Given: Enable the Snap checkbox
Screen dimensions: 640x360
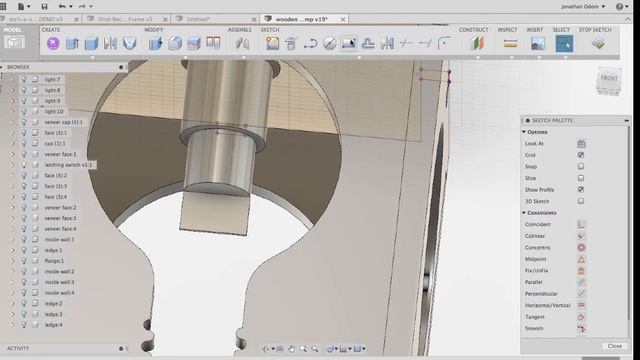Looking at the screenshot, I should tap(581, 166).
